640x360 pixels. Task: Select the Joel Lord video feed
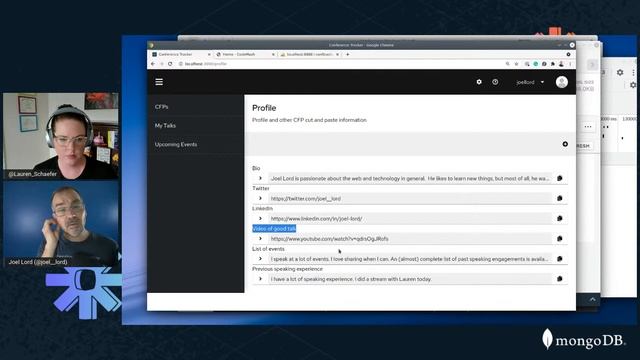point(61,224)
